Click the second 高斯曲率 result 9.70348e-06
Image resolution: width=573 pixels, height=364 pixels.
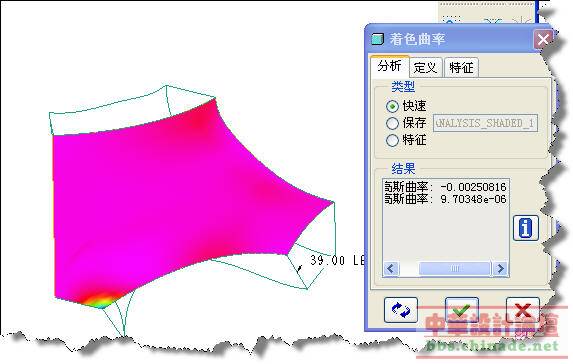click(x=473, y=199)
